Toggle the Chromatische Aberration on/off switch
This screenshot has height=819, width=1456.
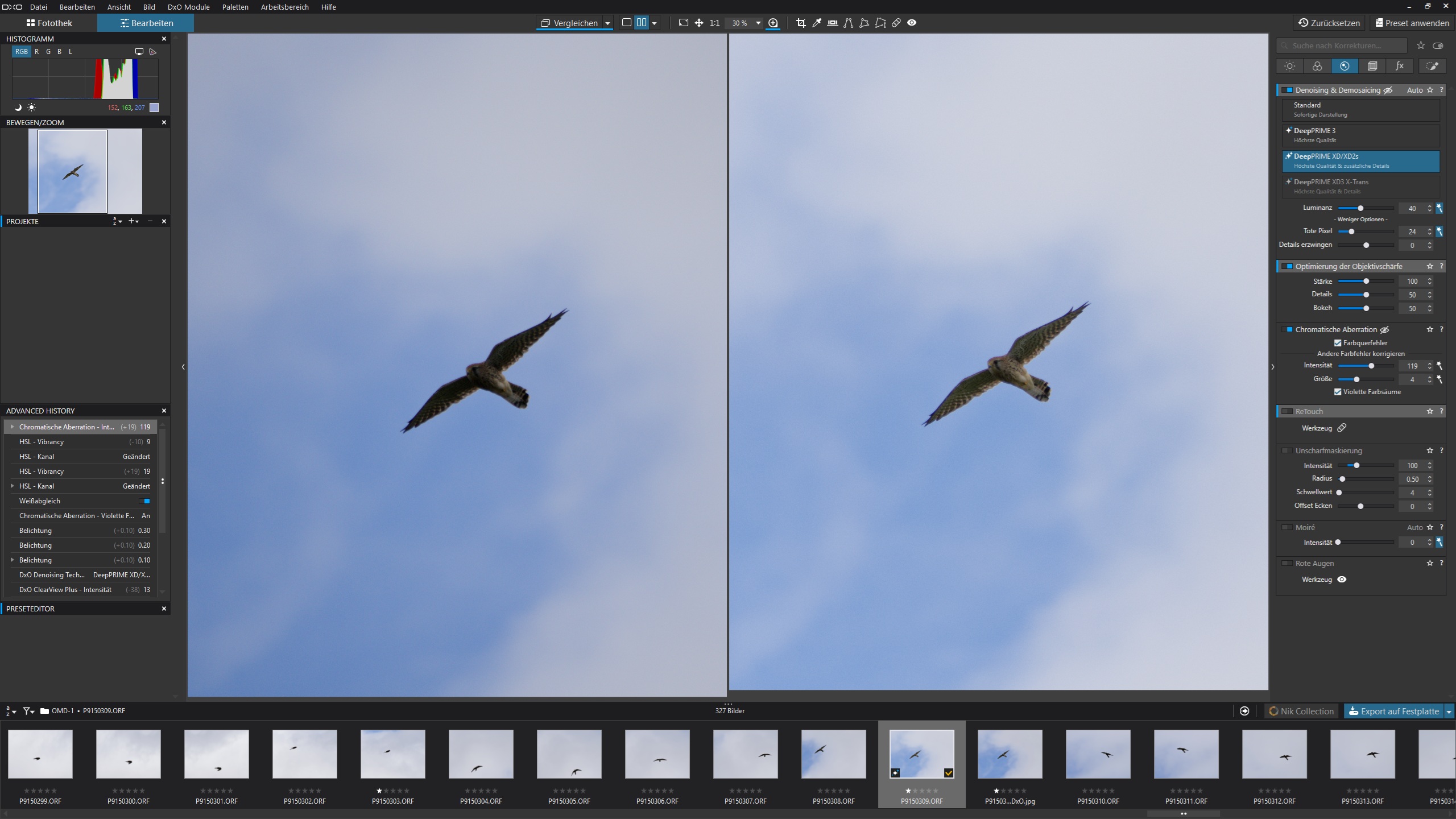pyautogui.click(x=1287, y=329)
